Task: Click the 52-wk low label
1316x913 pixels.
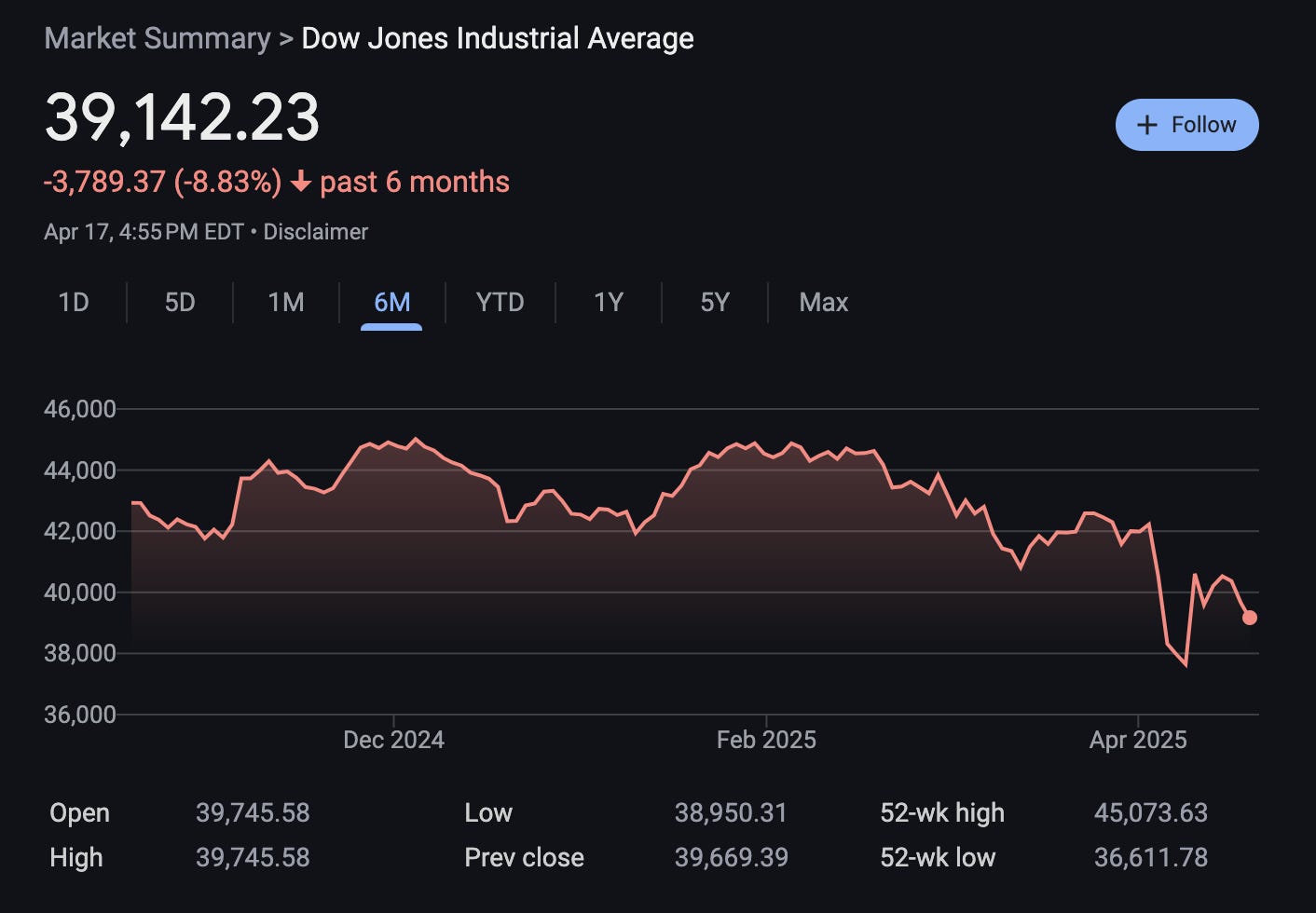Action: click(x=938, y=857)
